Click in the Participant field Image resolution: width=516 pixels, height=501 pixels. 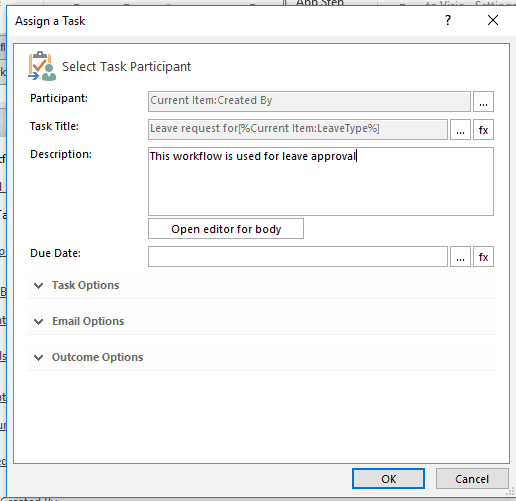pos(309,101)
